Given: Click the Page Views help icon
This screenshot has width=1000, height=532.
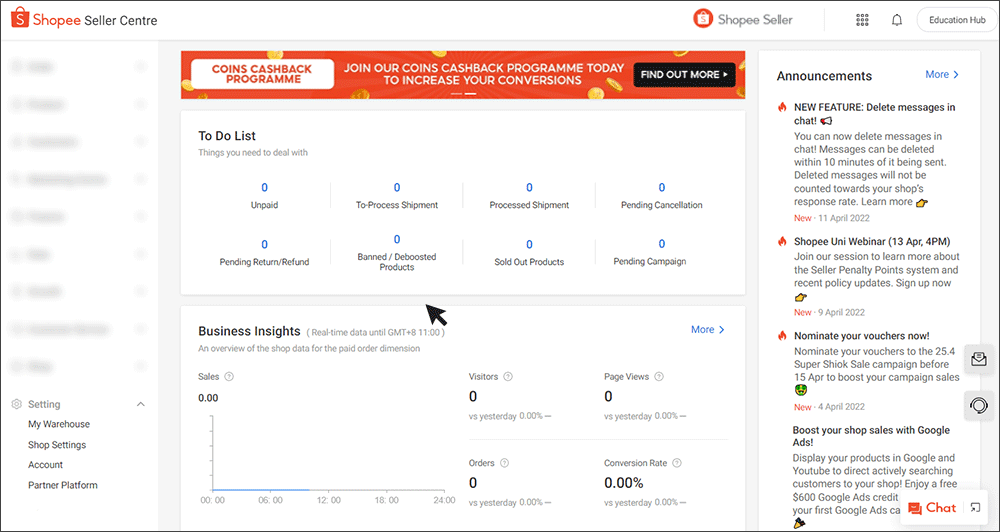Looking at the screenshot, I should [659, 376].
